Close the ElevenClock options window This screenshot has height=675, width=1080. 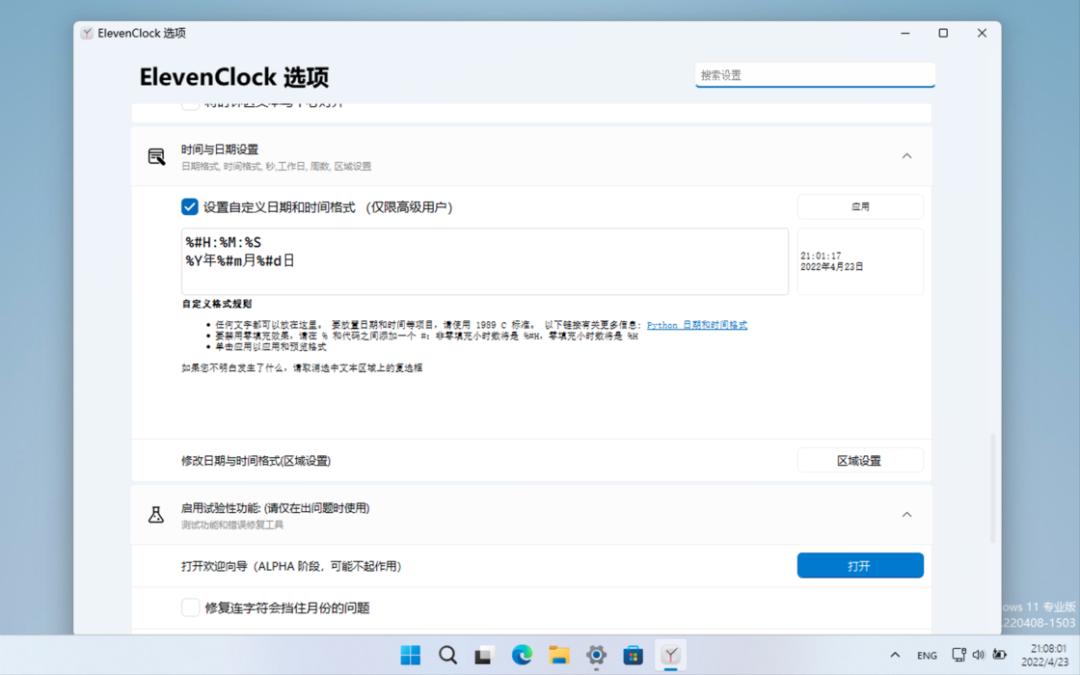pos(982,33)
